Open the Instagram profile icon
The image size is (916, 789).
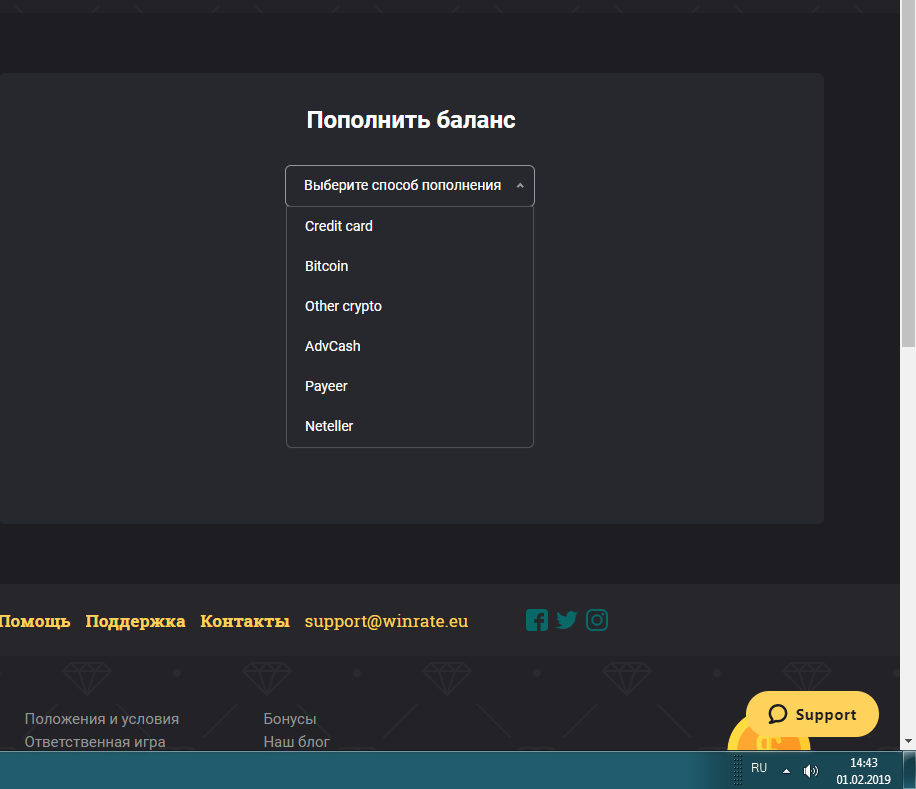[x=597, y=620]
